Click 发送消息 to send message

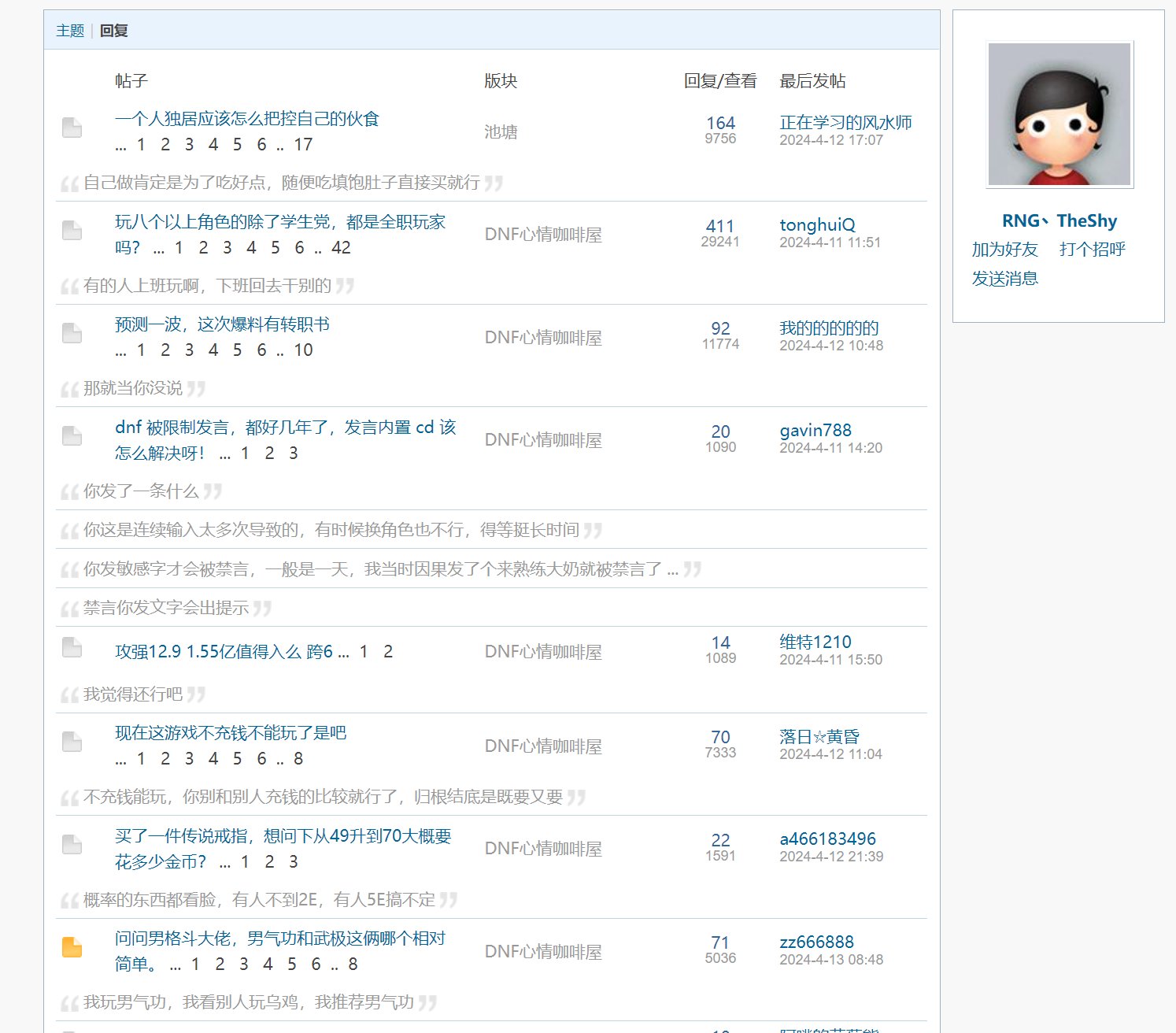click(x=1005, y=279)
